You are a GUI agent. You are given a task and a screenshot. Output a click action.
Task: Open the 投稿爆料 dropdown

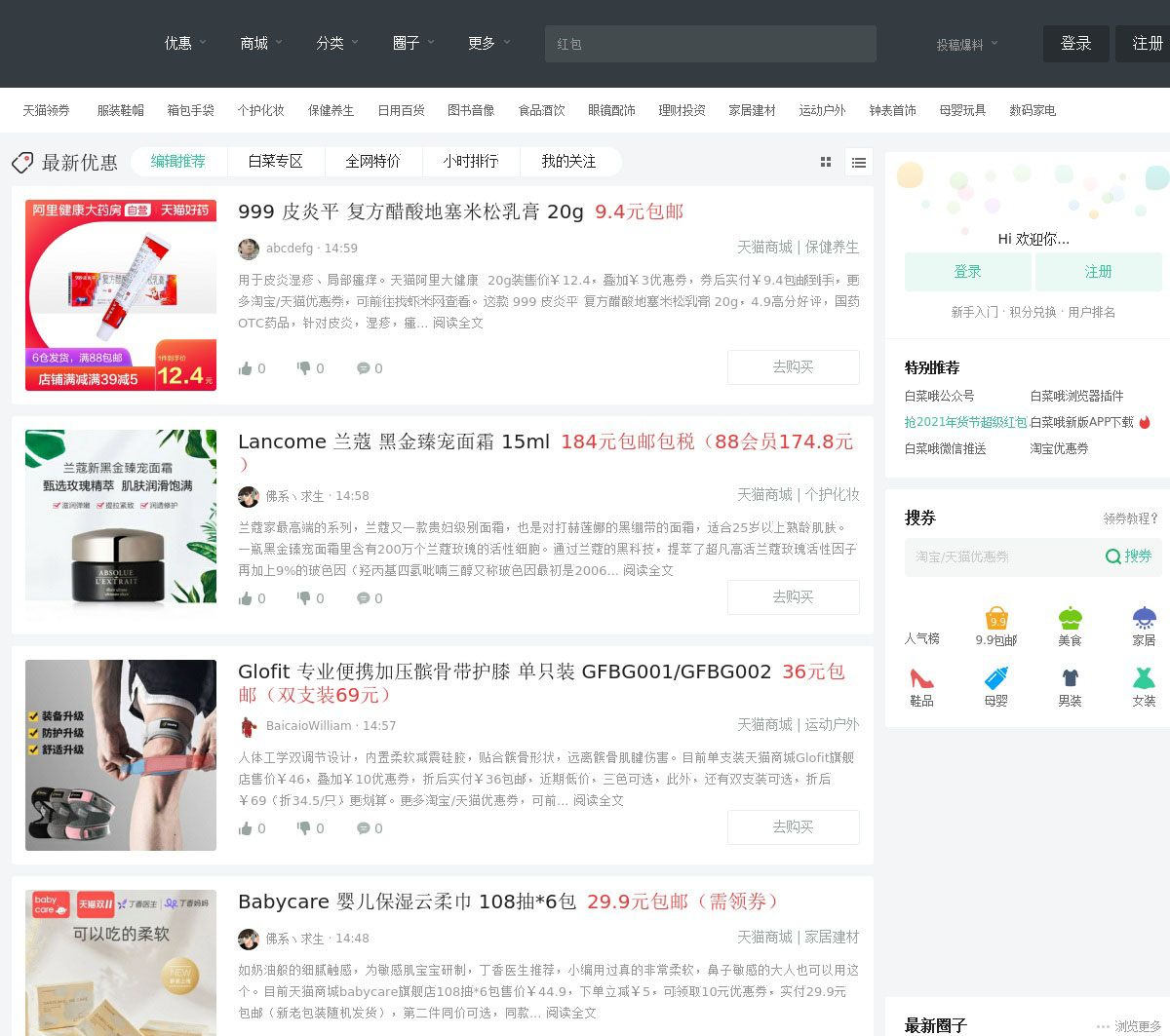(967, 44)
